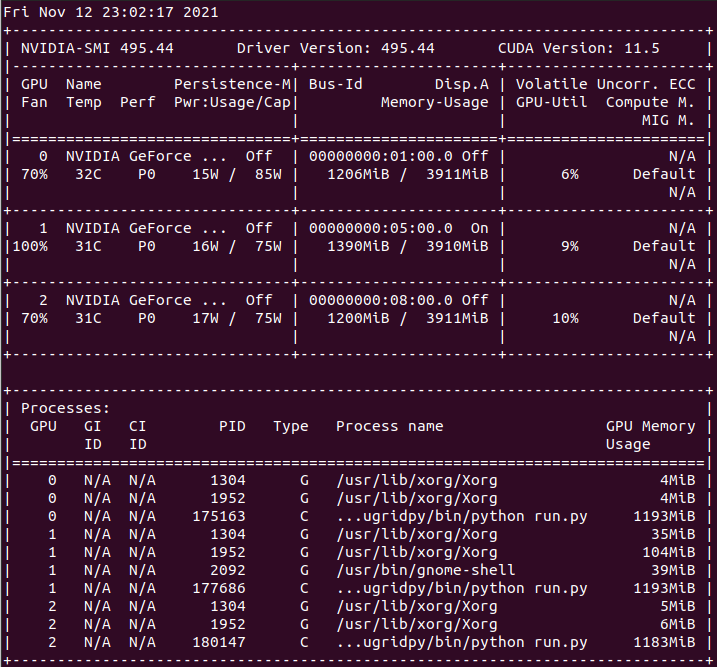717x667 pixels.
Task: Click the Bus-Id column header
Action: (x=335, y=84)
